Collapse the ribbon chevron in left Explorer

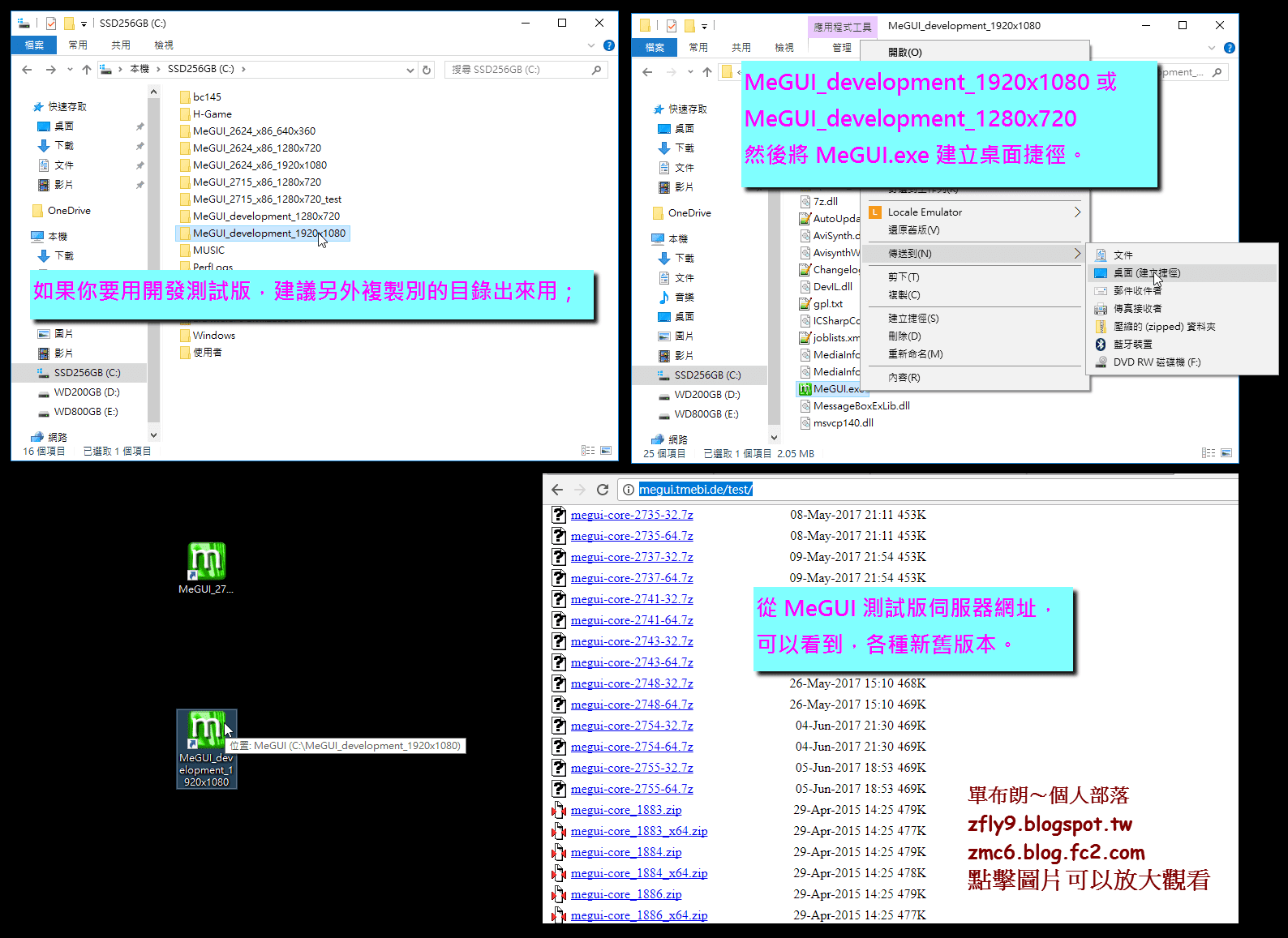(x=591, y=45)
